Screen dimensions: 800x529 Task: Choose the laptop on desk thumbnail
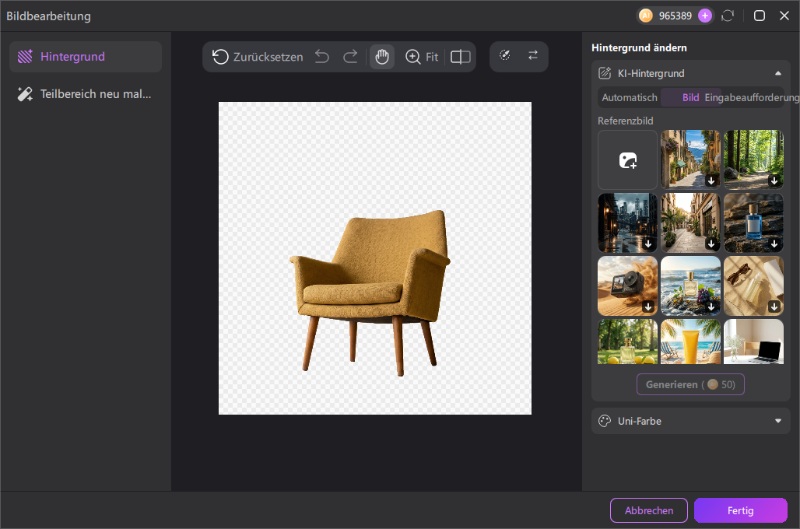754,341
